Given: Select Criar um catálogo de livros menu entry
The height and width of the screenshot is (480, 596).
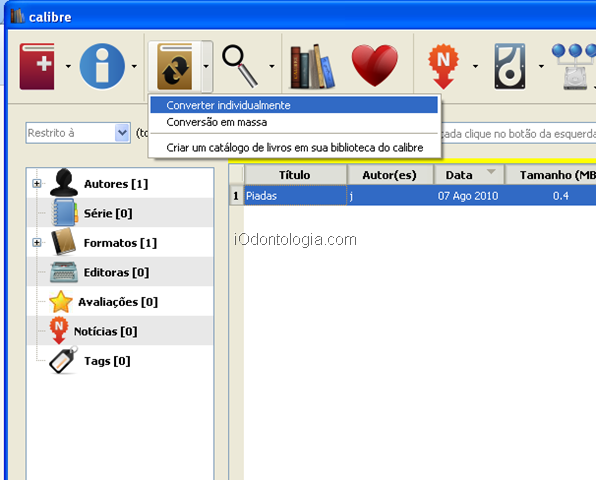Looking at the screenshot, I should [294, 147].
